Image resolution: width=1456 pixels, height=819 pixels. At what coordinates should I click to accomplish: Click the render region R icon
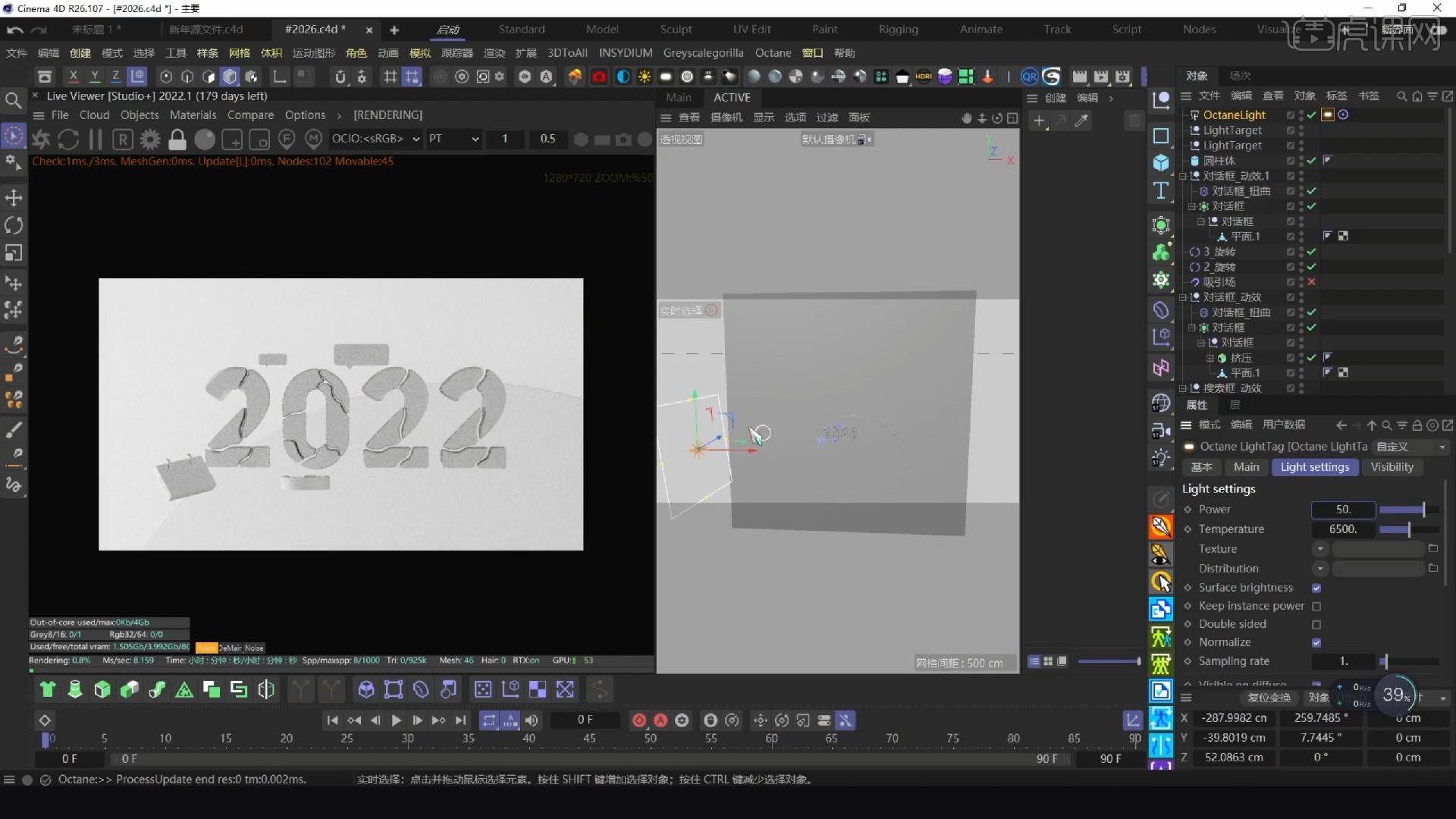click(x=123, y=140)
